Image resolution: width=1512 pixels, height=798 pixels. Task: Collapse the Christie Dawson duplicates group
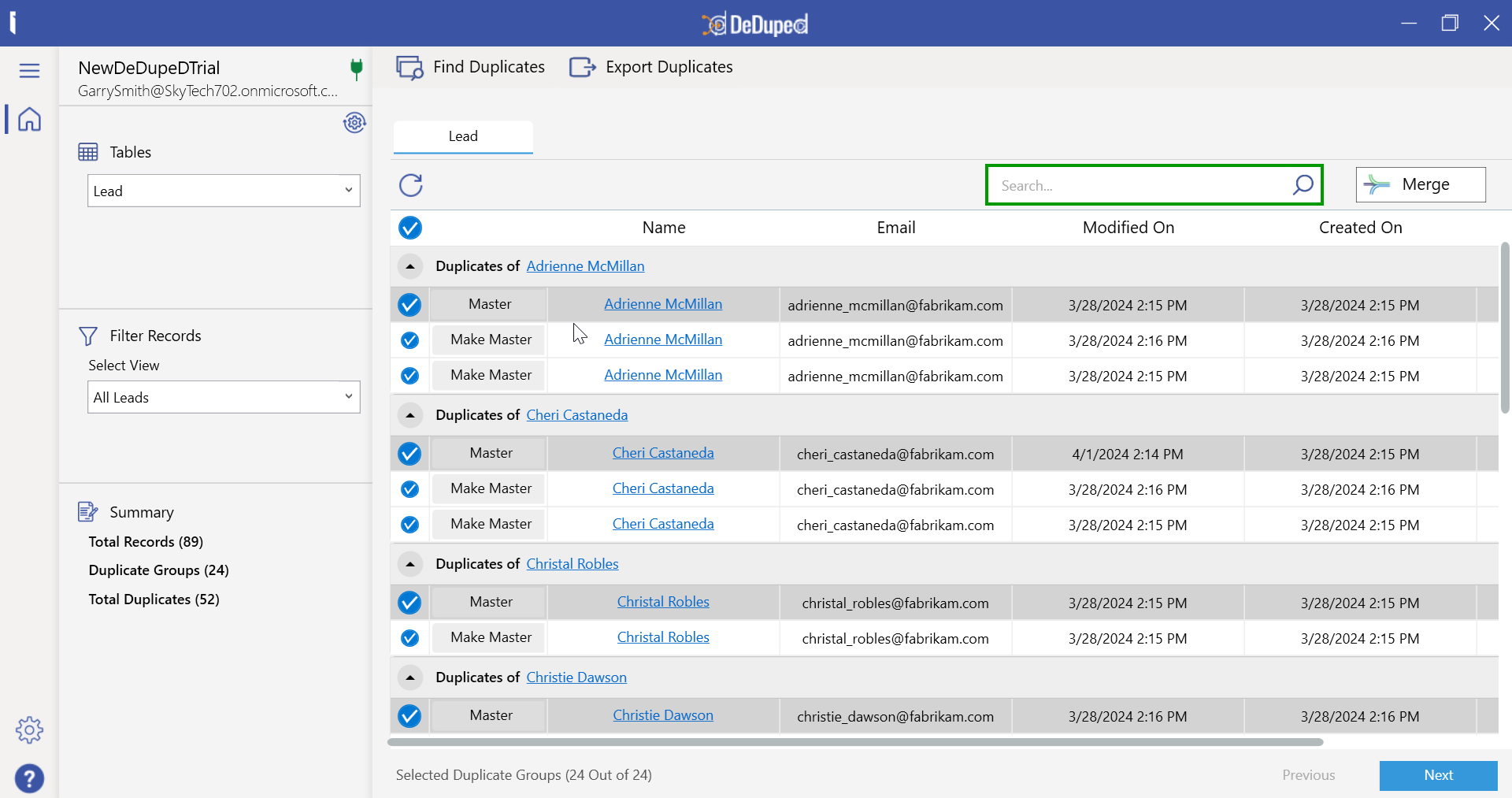point(409,677)
